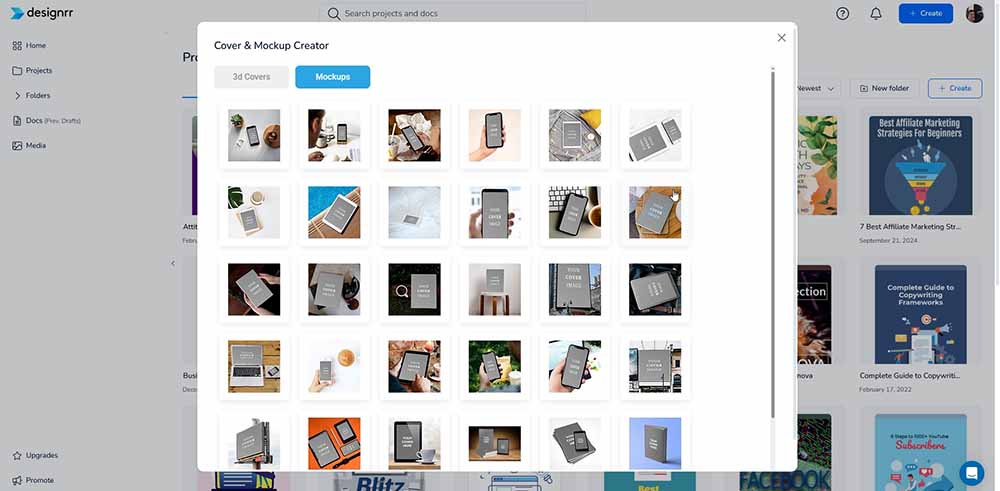Open Complete Guide to Copywriting Frameworks cover
Viewport: 1000px width, 491px height.
[920, 314]
